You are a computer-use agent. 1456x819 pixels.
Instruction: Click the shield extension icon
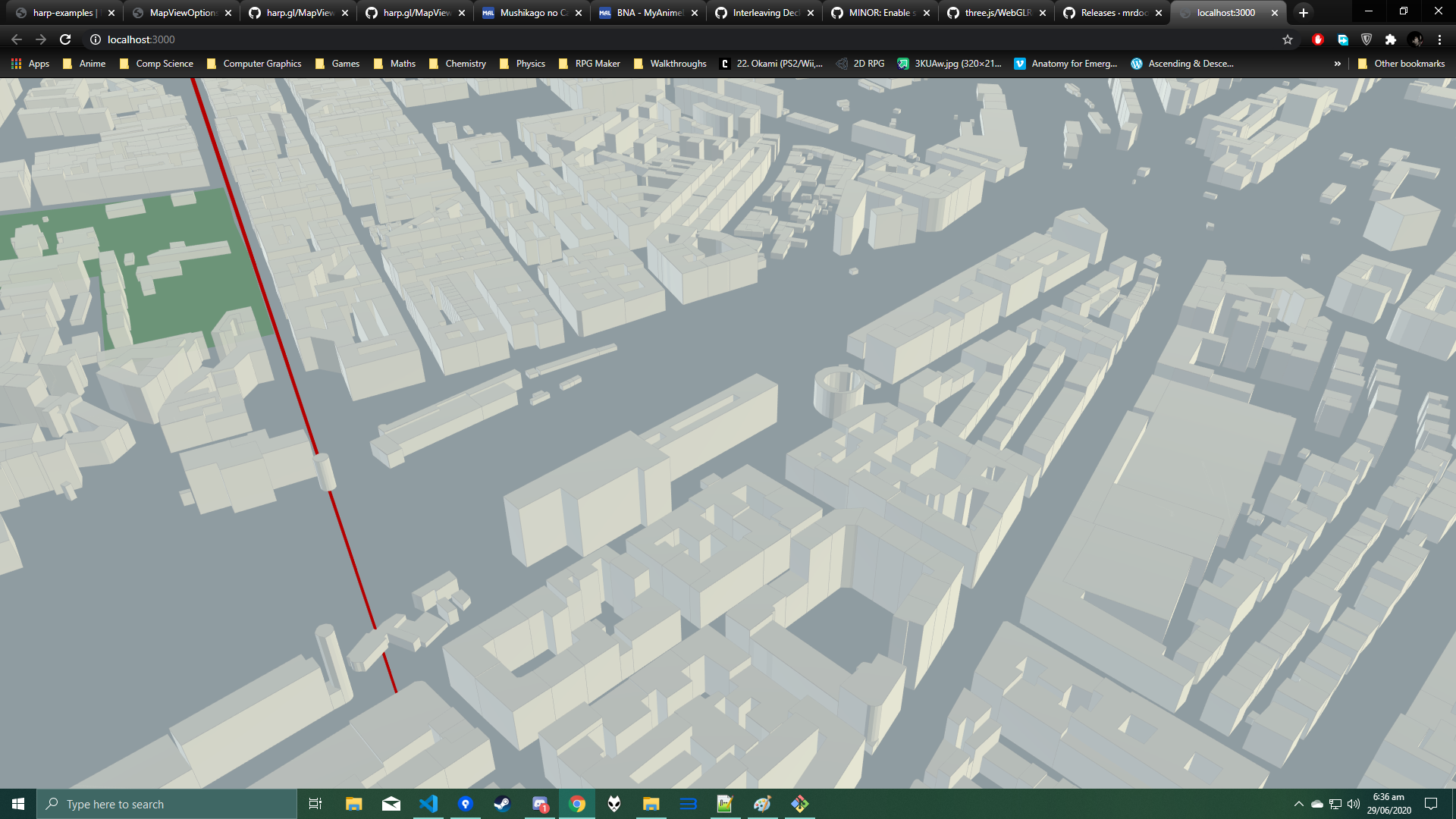point(1367,39)
